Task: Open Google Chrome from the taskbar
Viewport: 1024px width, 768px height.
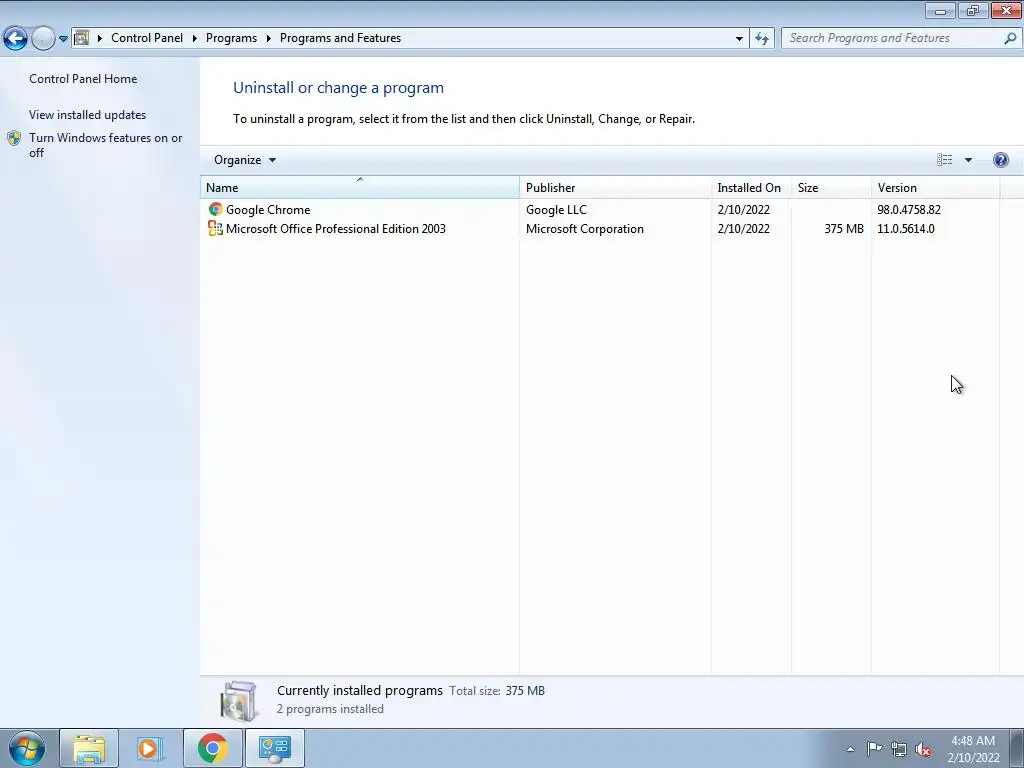Action: pos(213,748)
